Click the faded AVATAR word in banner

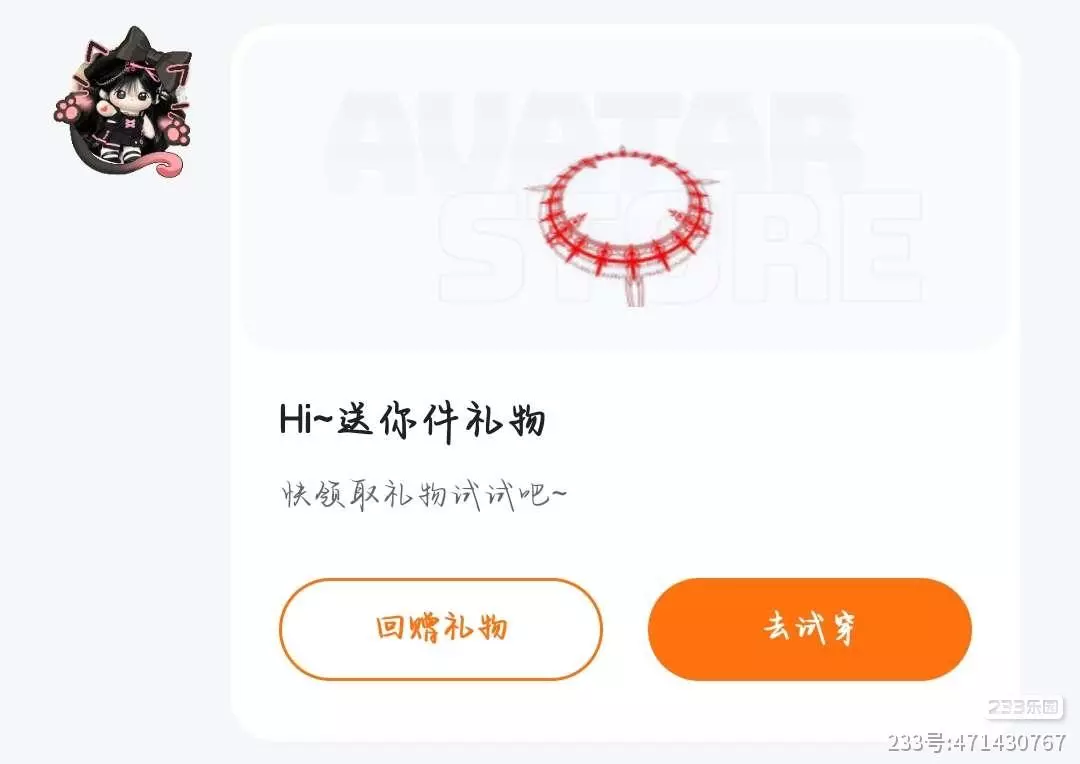592,141
